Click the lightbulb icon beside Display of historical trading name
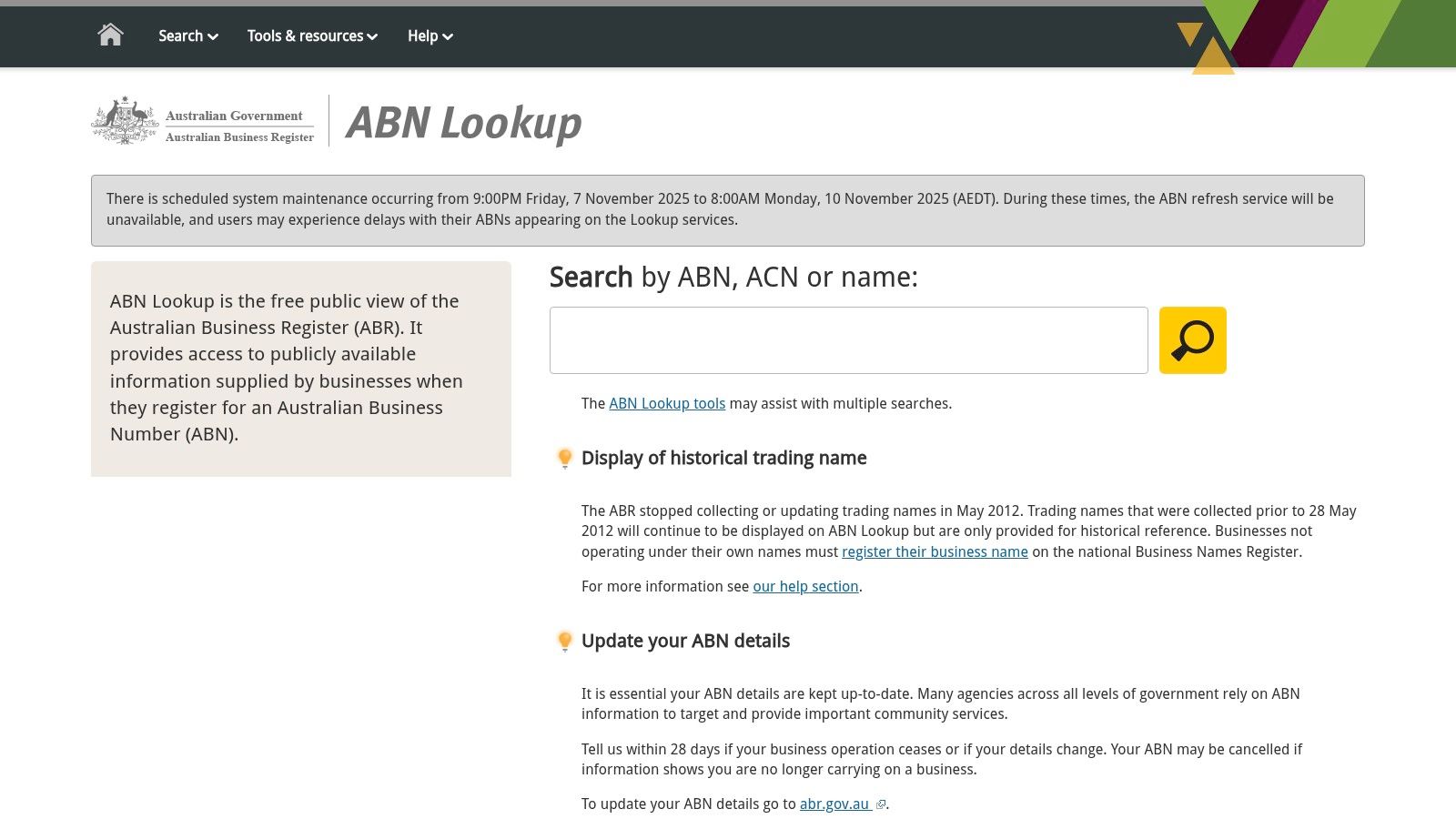Image resolution: width=1456 pixels, height=819 pixels. coord(564,459)
